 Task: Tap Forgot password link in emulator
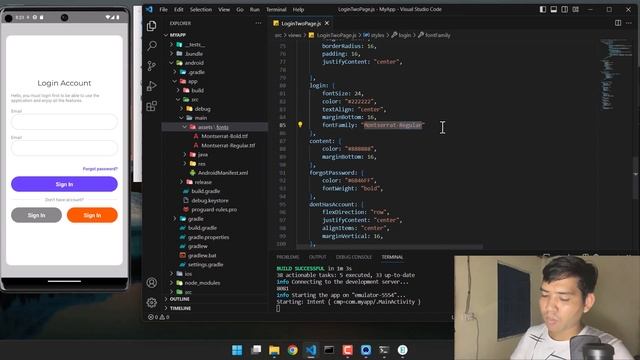coord(100,169)
